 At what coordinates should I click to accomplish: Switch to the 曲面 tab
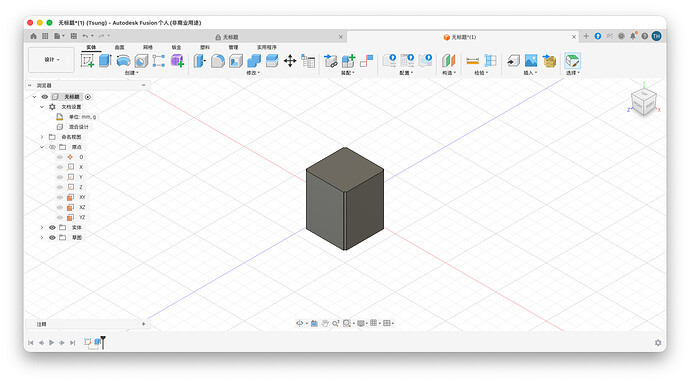click(x=119, y=47)
